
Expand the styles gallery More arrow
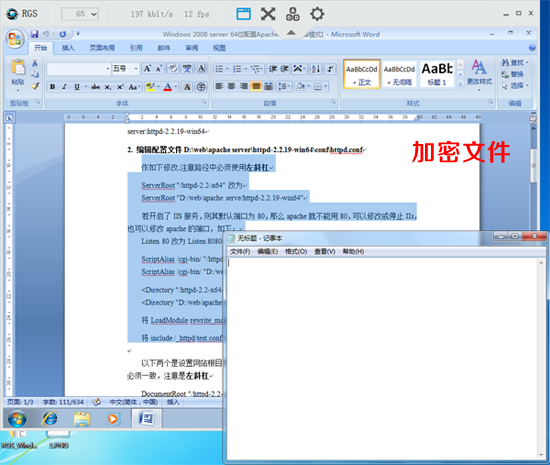[461, 84]
